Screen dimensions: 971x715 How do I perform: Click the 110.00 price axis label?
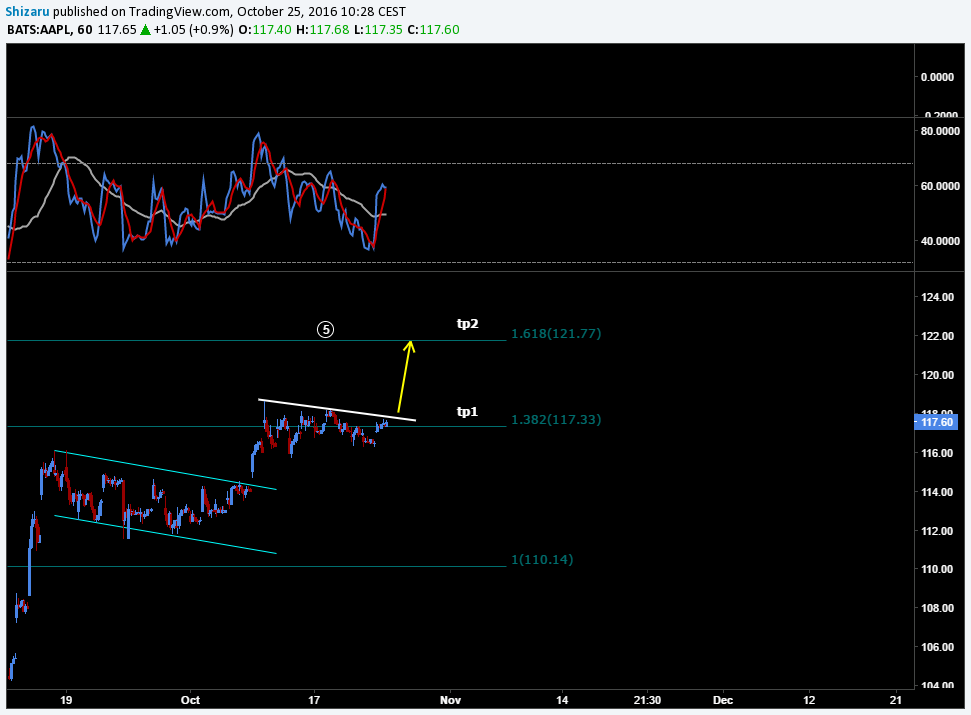pyautogui.click(x=938, y=570)
